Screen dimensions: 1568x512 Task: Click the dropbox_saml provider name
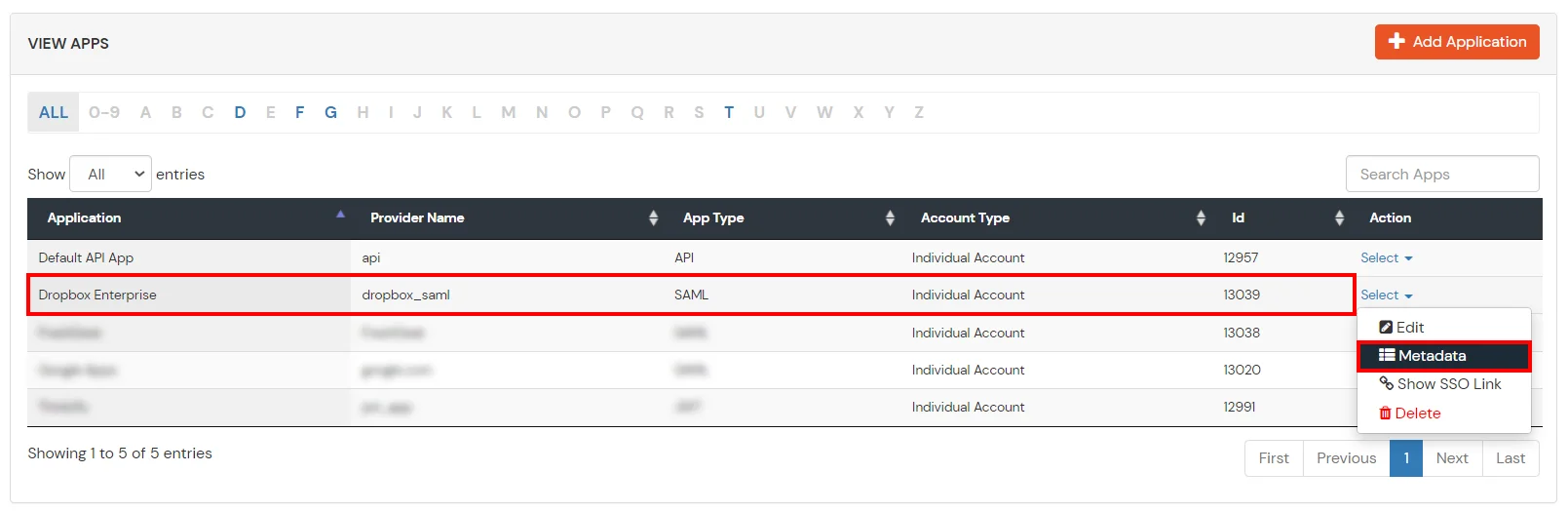click(405, 295)
